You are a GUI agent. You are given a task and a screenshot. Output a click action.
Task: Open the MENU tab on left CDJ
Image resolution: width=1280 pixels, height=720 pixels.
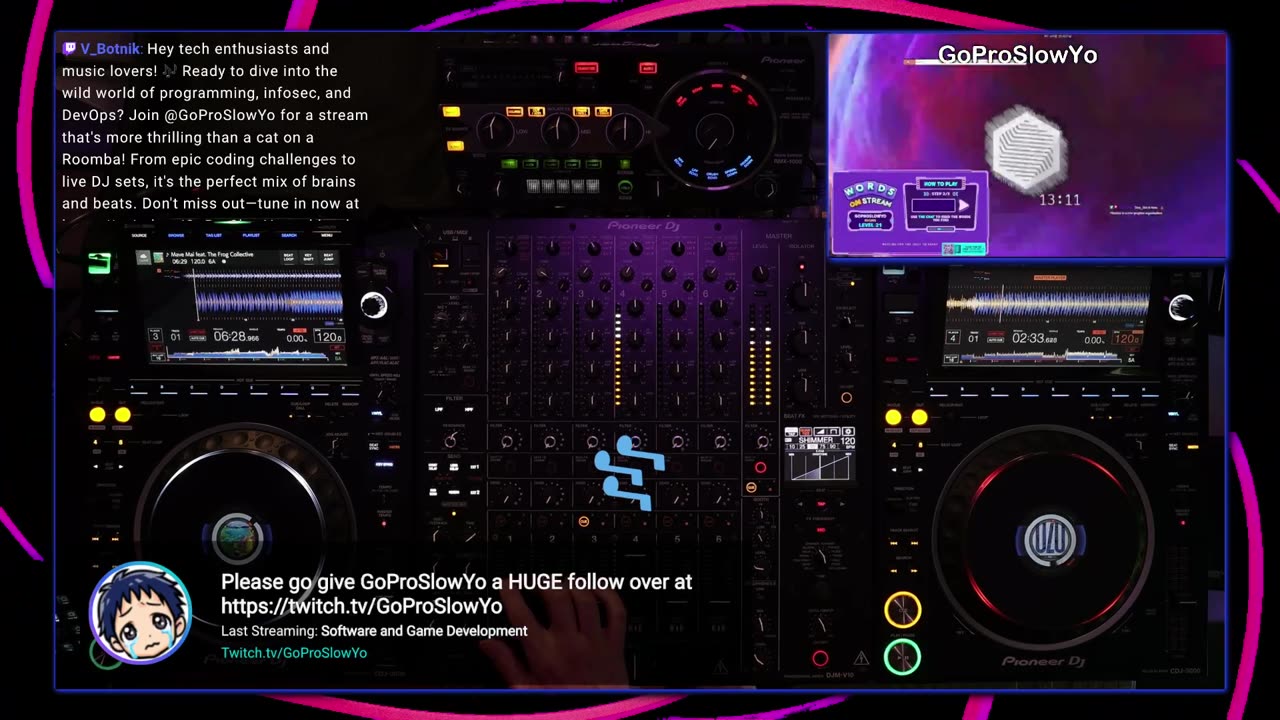click(x=327, y=236)
